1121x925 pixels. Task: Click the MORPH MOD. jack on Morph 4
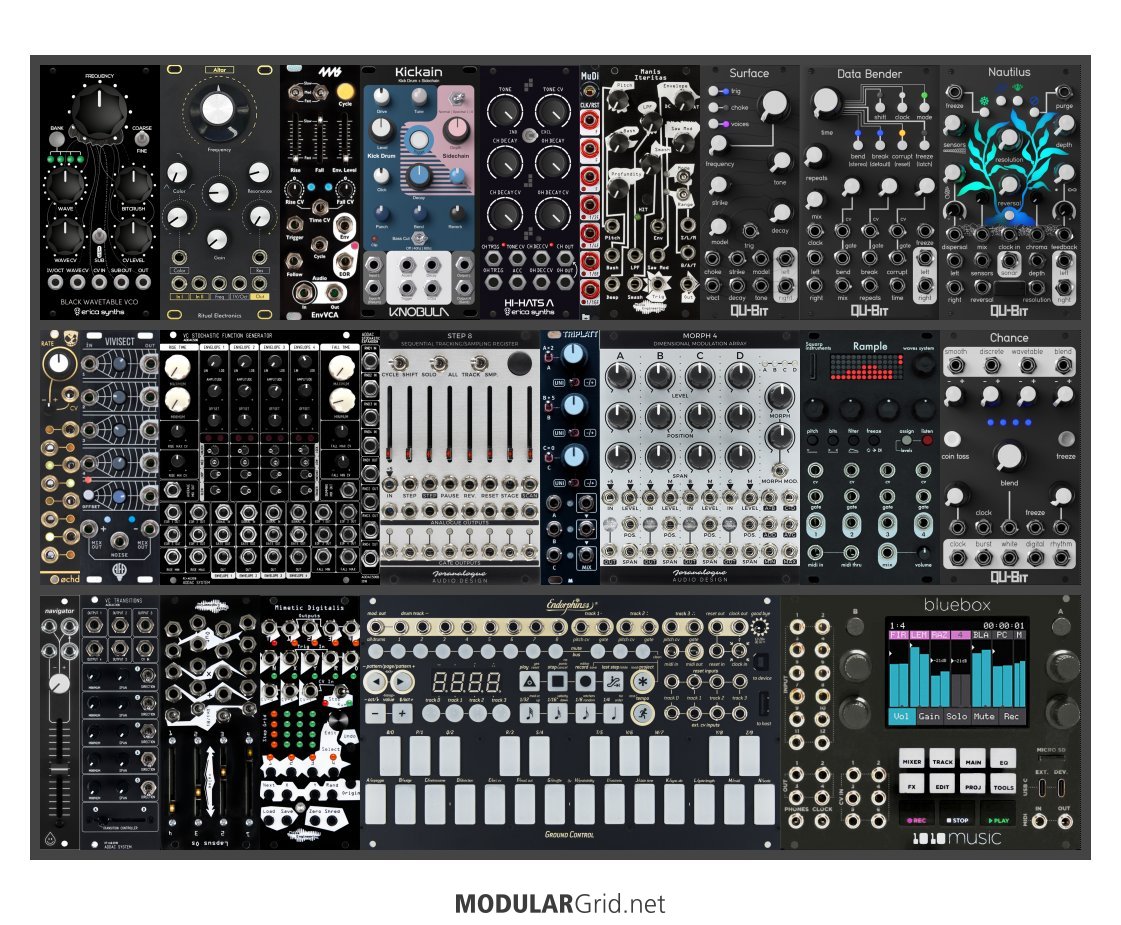(779, 471)
